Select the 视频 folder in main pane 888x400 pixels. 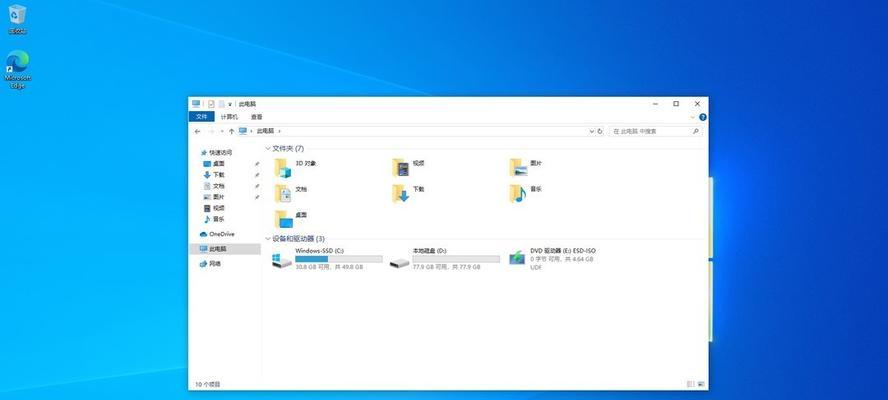[408, 168]
